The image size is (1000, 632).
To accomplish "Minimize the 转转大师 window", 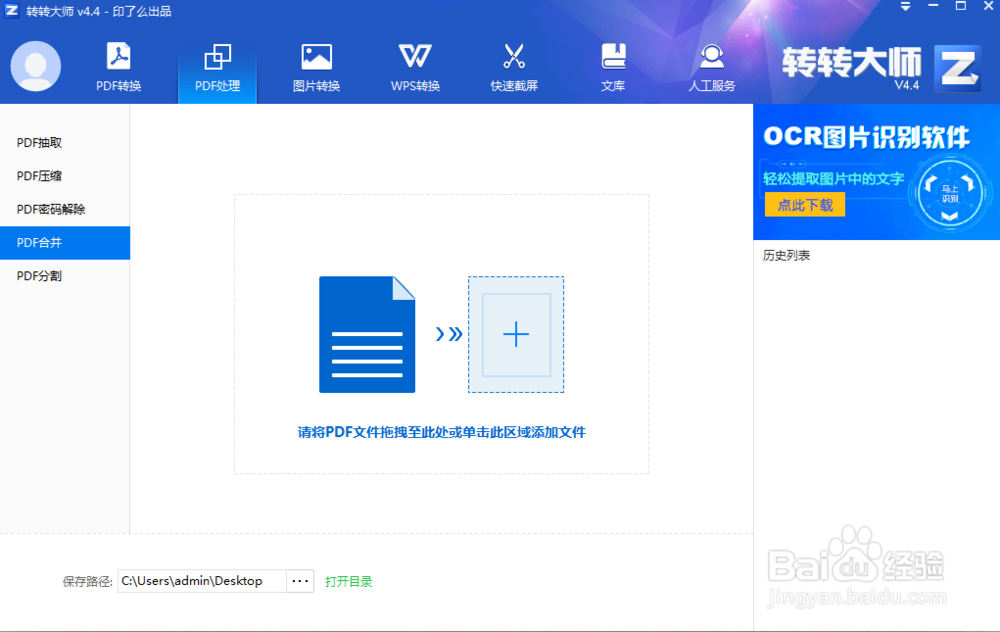I will coord(933,6).
